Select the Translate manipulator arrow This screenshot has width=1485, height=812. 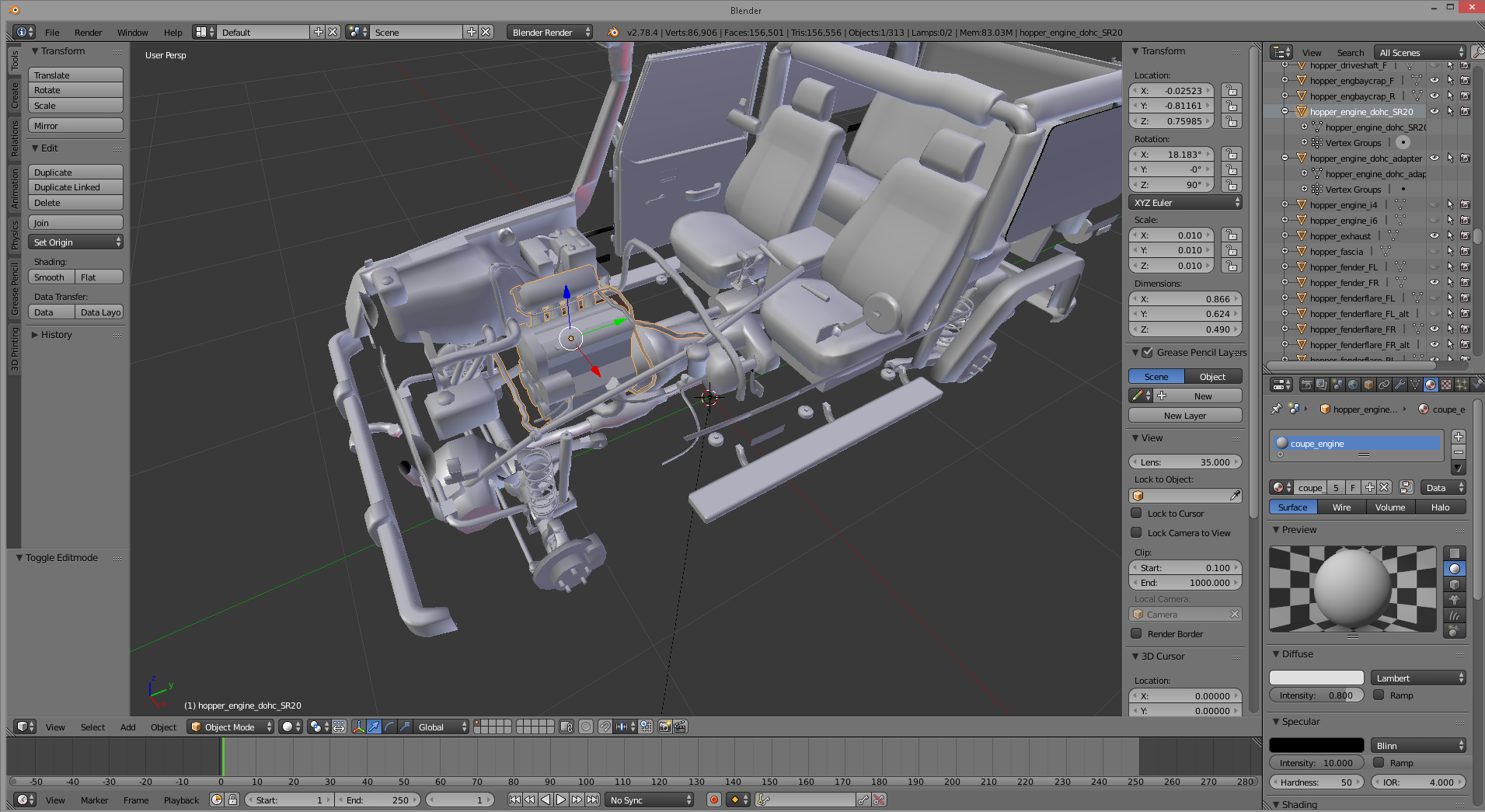point(374,727)
